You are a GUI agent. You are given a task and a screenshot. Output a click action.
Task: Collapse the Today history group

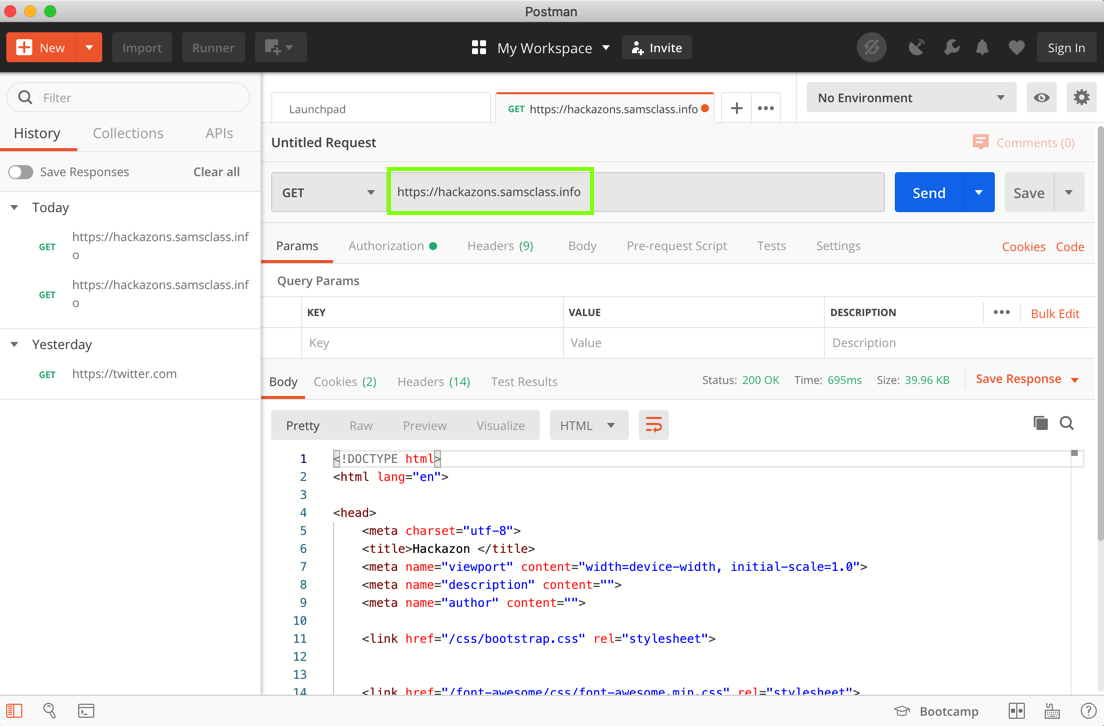pos(15,208)
